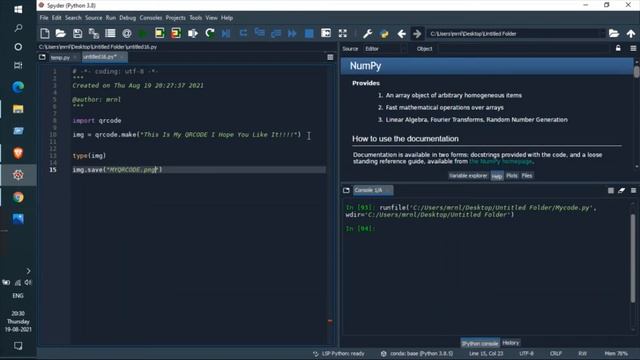Re-run the last script
640x360 pixels.
tap(210, 33)
